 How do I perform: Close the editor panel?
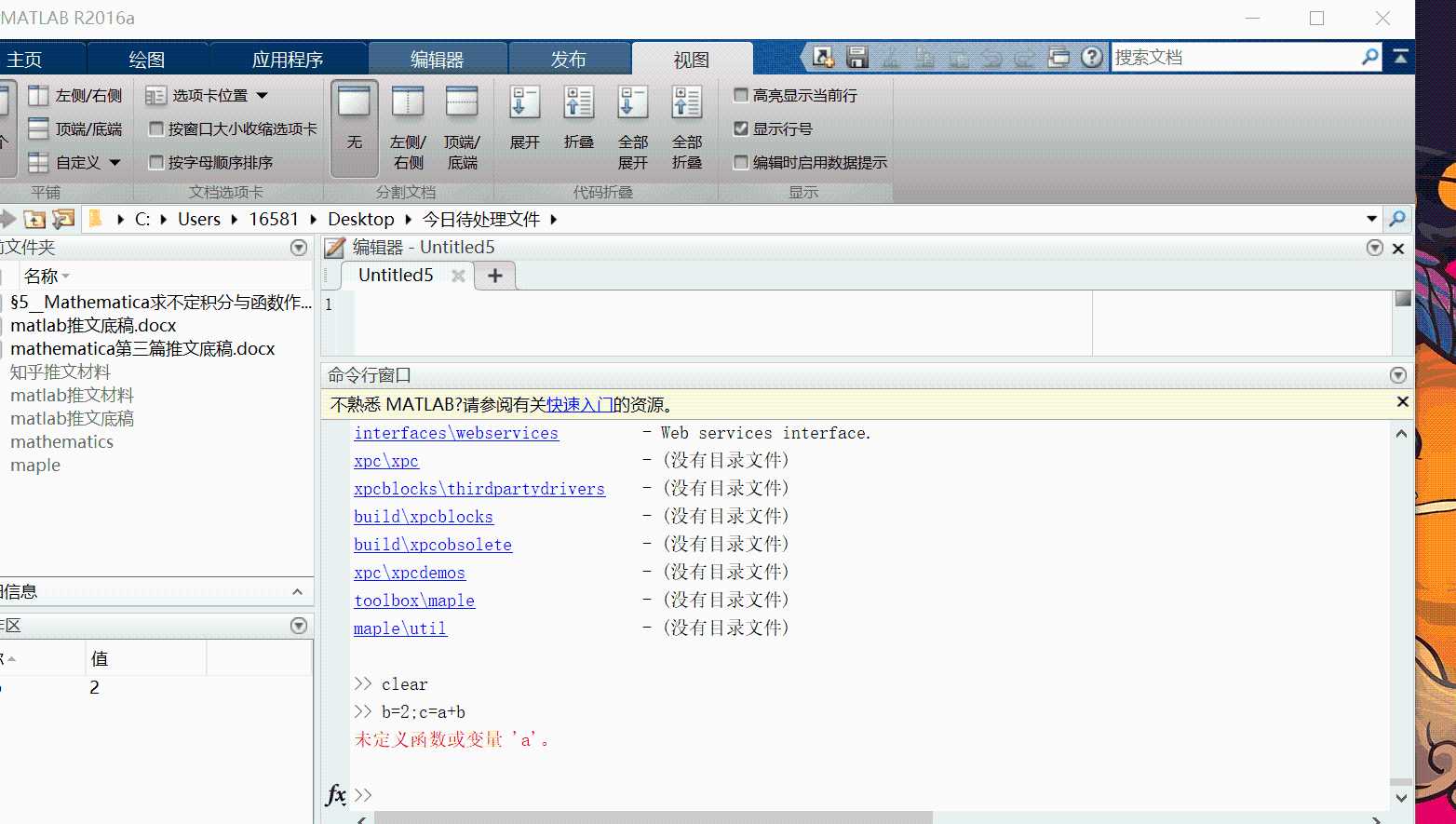pyautogui.click(x=1398, y=249)
